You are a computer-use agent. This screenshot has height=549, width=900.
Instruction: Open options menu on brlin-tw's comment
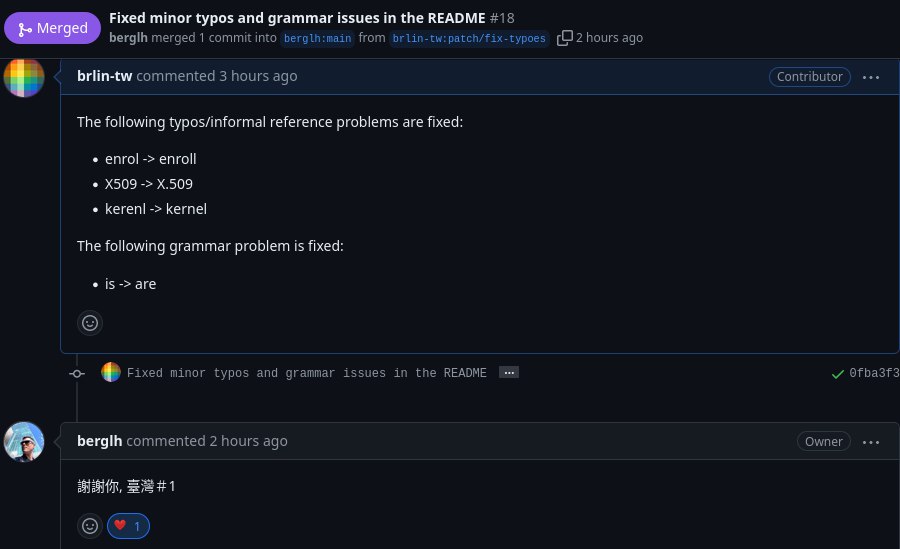[x=871, y=77]
